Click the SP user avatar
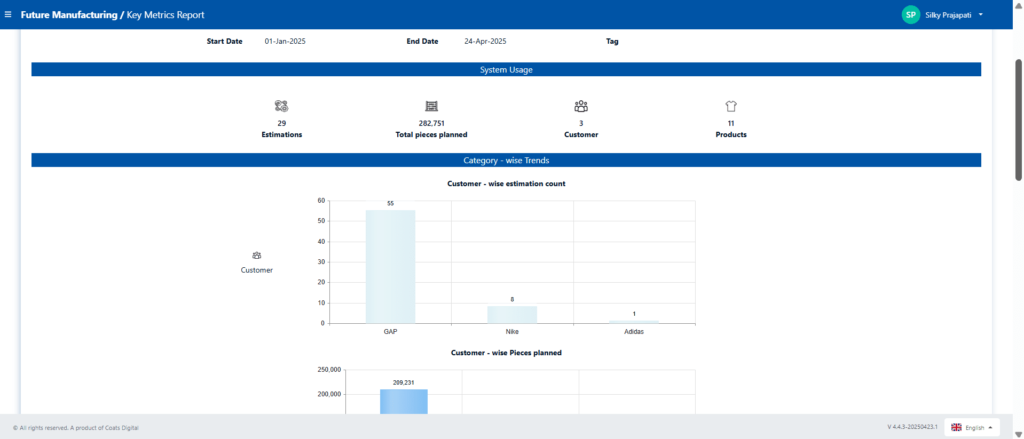The image size is (1024, 439). [910, 15]
